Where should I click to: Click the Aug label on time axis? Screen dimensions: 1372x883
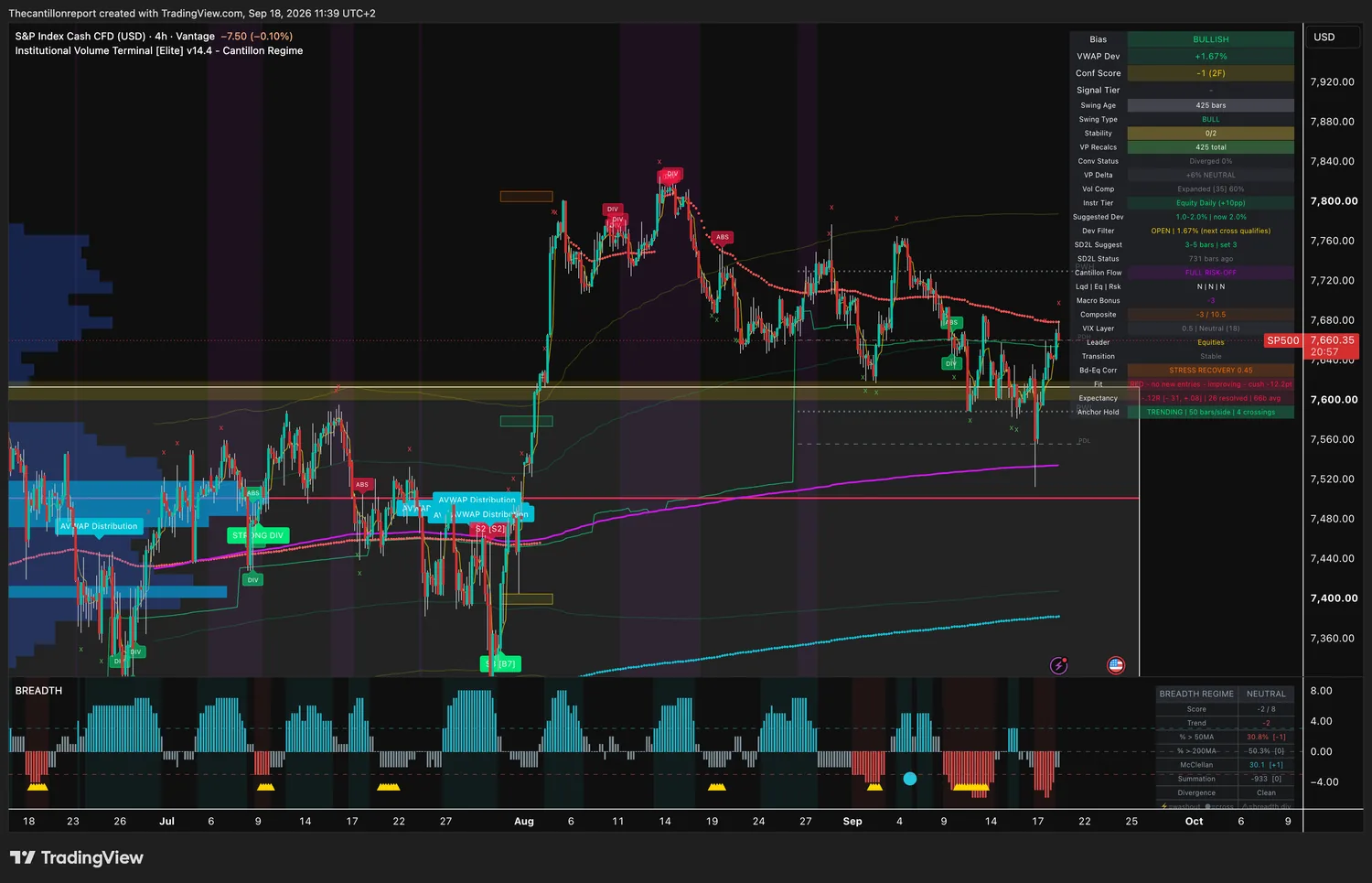tap(524, 822)
